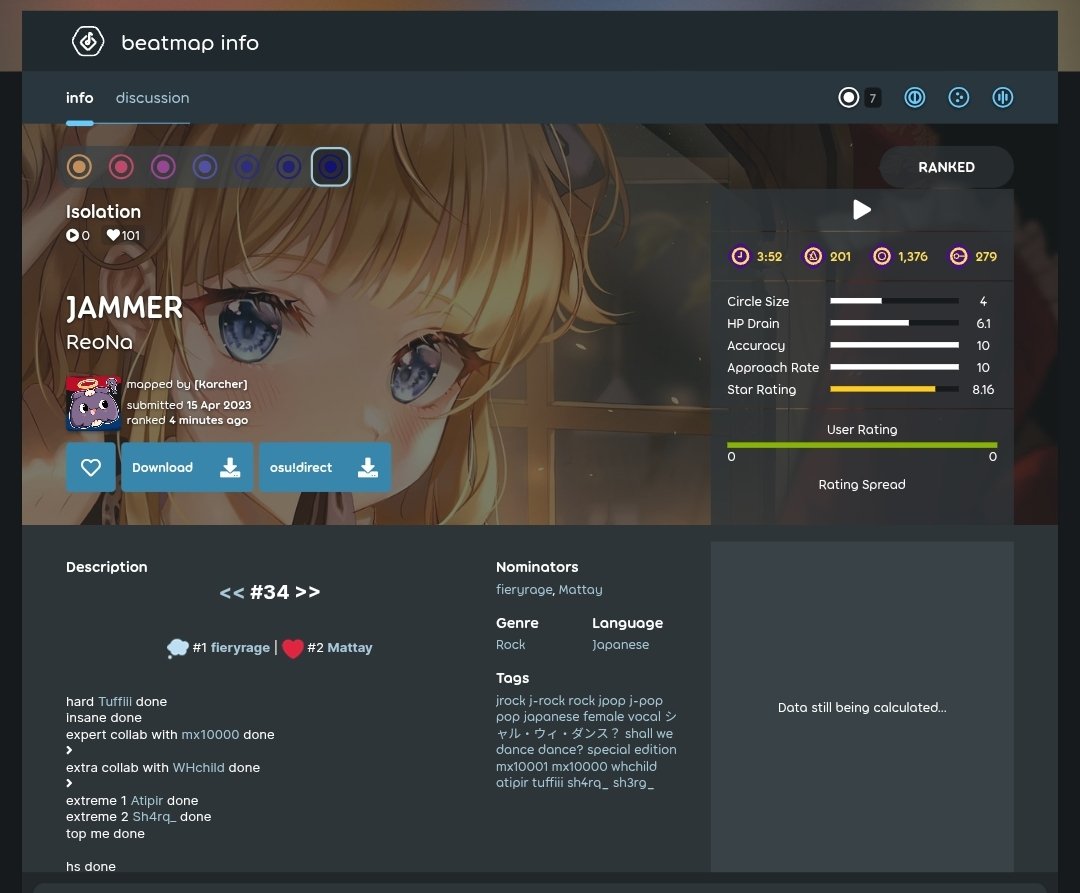Click the favourite count heart 101
Image resolution: width=1080 pixels, height=893 pixels.
click(x=113, y=235)
